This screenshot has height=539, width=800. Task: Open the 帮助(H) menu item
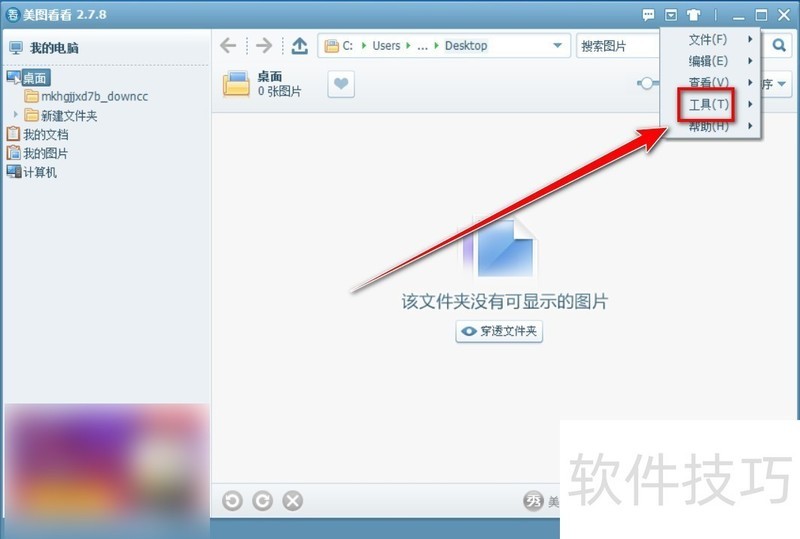click(710, 126)
